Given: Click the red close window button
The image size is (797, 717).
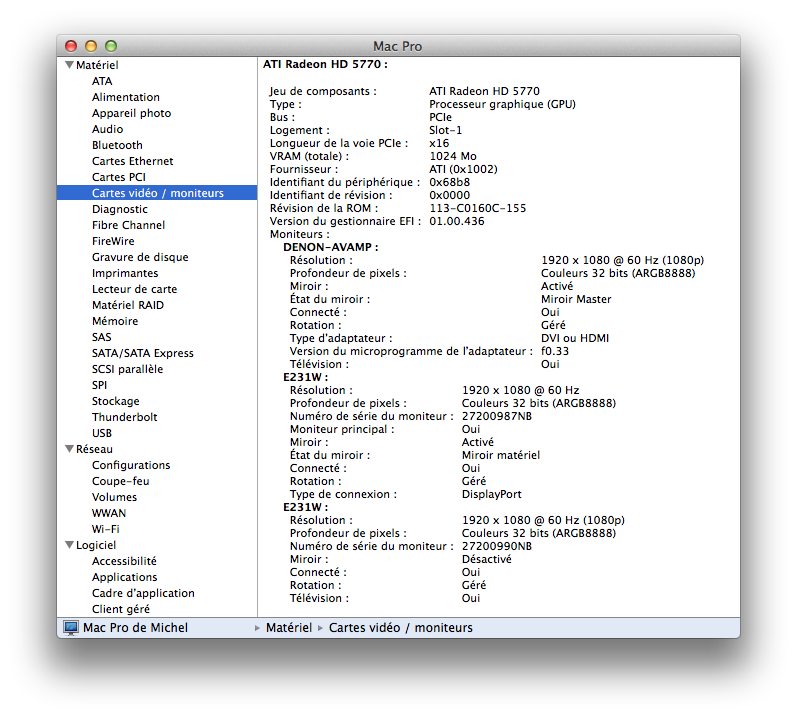Looking at the screenshot, I should [71, 46].
